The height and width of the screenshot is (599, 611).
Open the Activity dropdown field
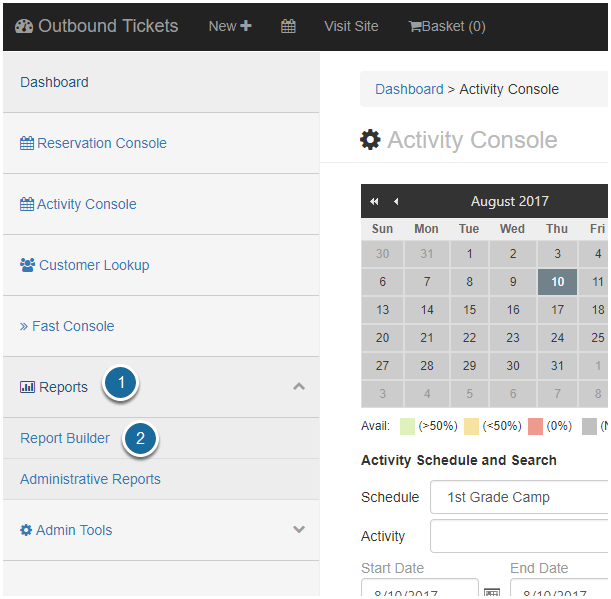pos(519,536)
